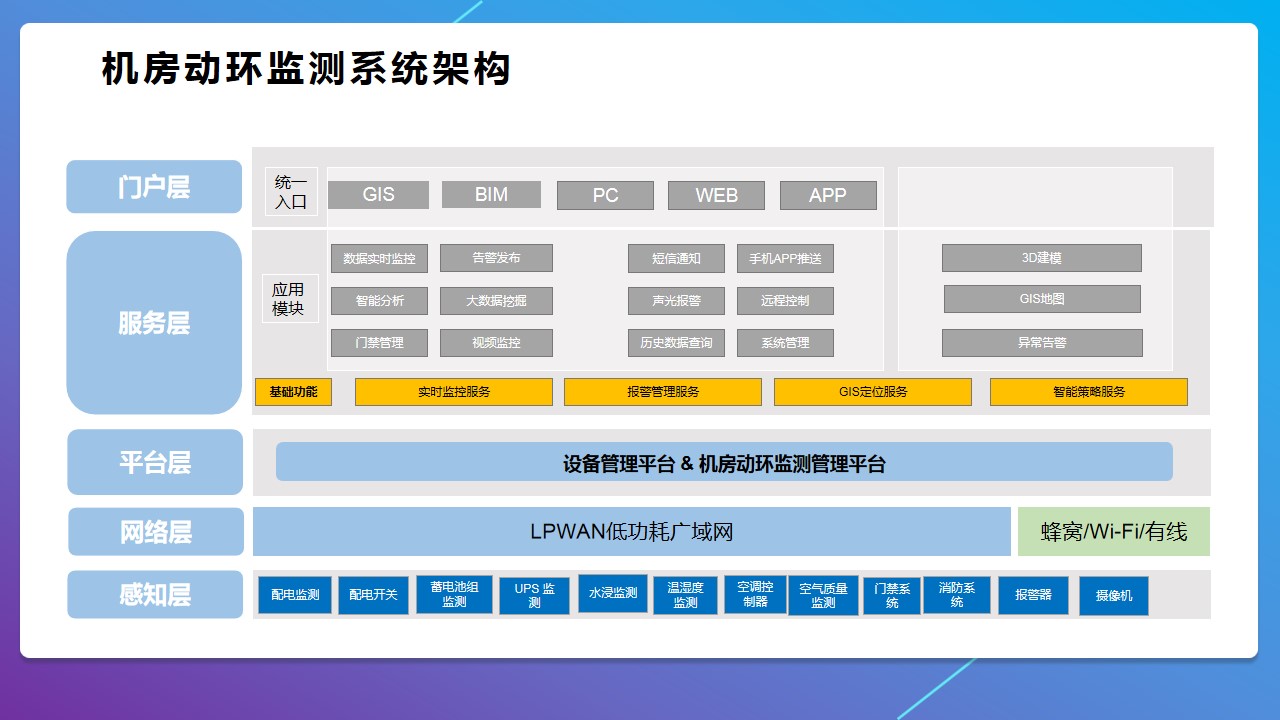Screen dimensions: 1280x720
Task: Click the PC portal box
Action: [x=605, y=196]
